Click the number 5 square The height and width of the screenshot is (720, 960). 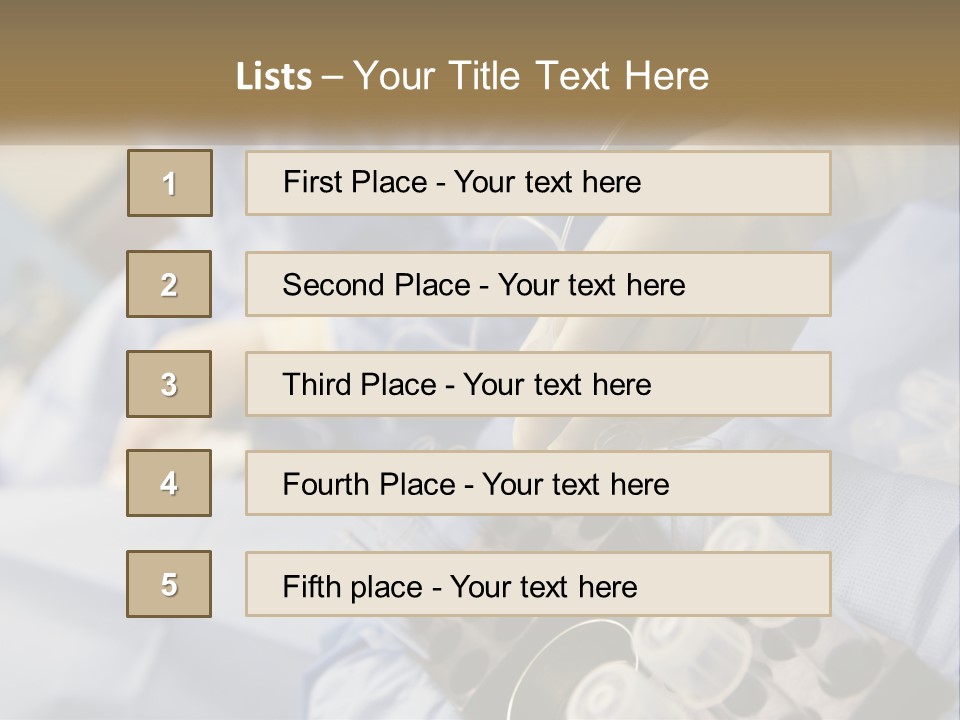coord(169,584)
